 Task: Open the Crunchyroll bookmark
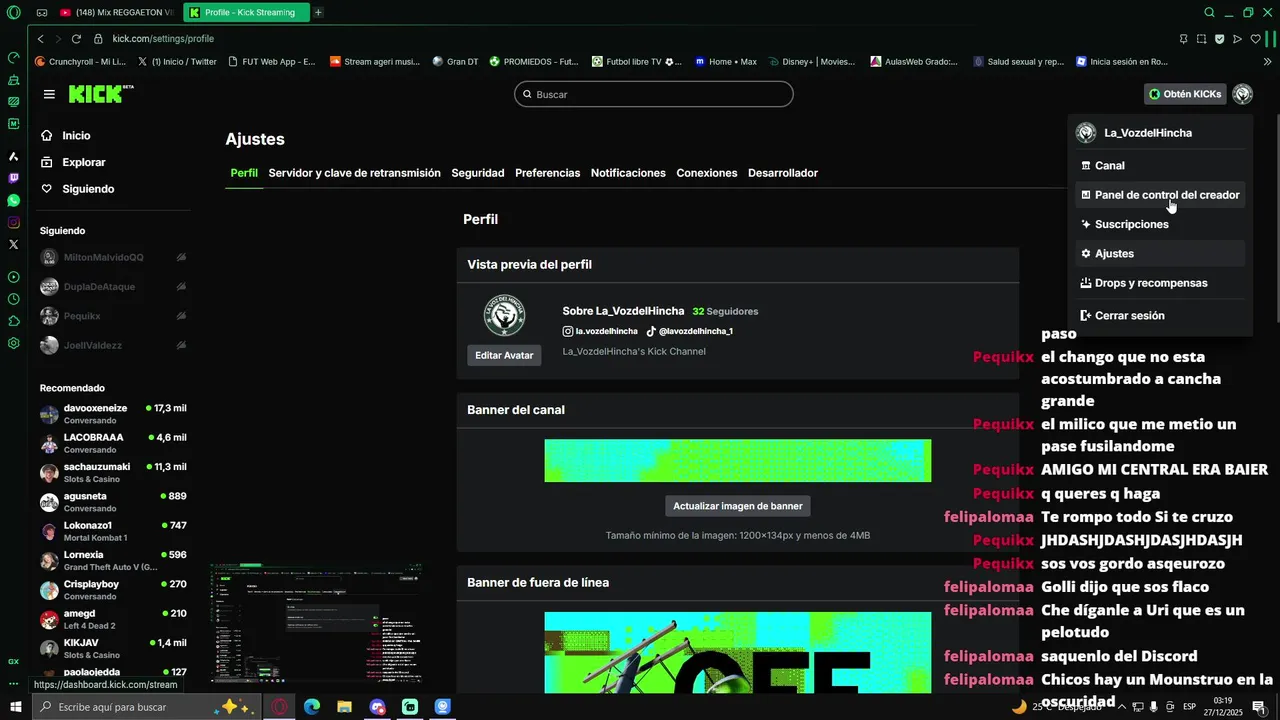[80, 61]
